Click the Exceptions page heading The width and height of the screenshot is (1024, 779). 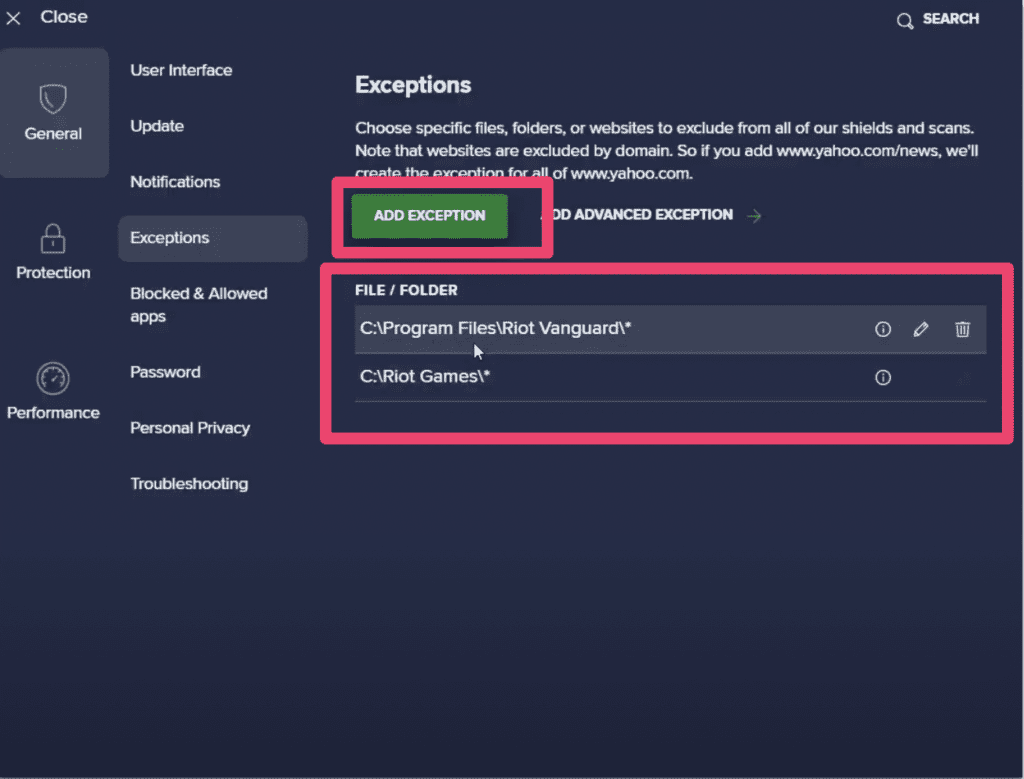(413, 85)
